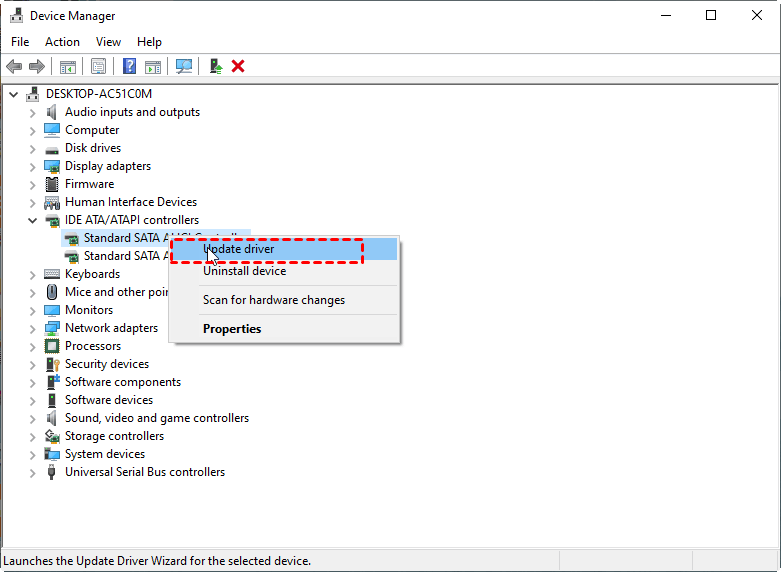This screenshot has width=781, height=572.
Task: Click the Storage controllers icon
Action: click(x=52, y=436)
